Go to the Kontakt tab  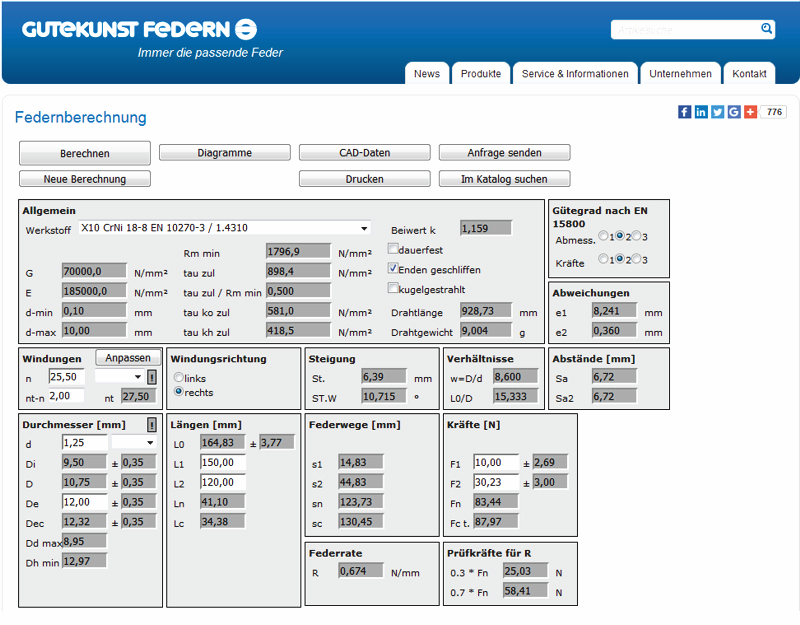point(749,74)
